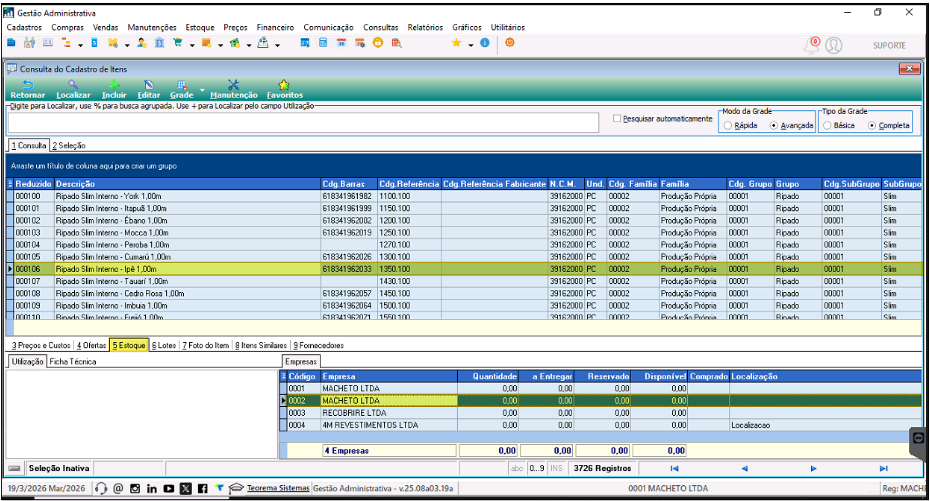Viewport: 930px width, 501px height.
Task: Click the Incluir plus icon
Action: click(x=114, y=85)
